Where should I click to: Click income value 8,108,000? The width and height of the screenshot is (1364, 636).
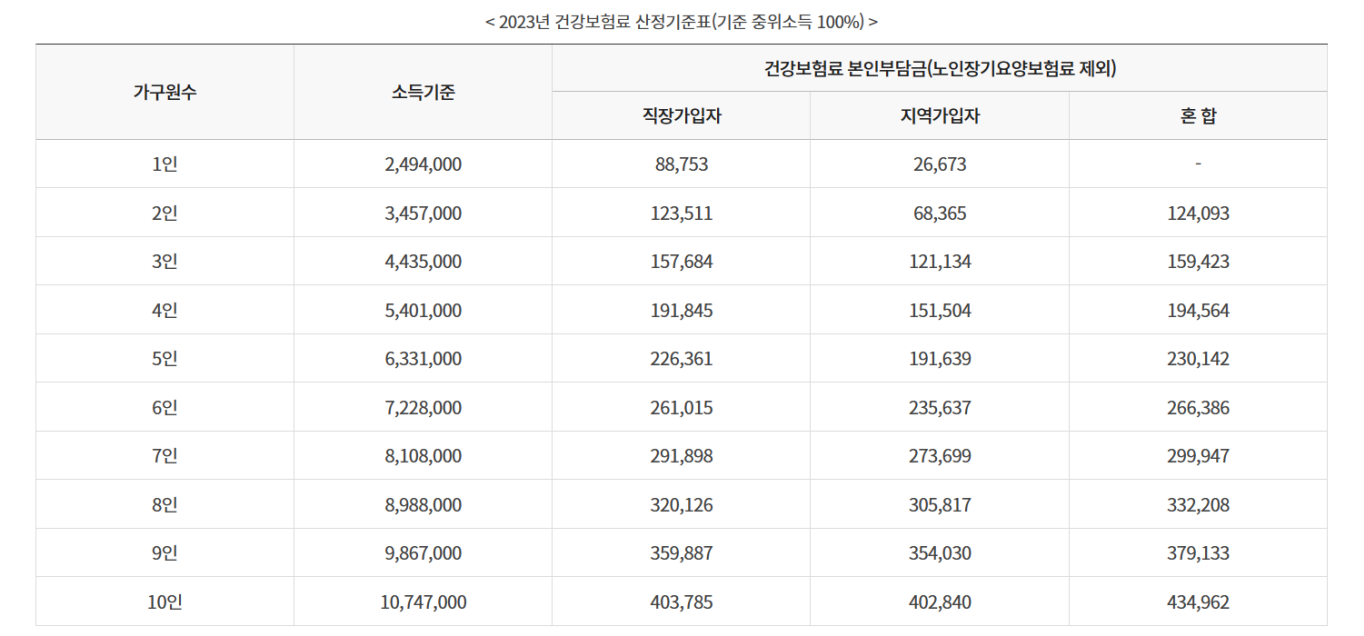[x=423, y=456]
